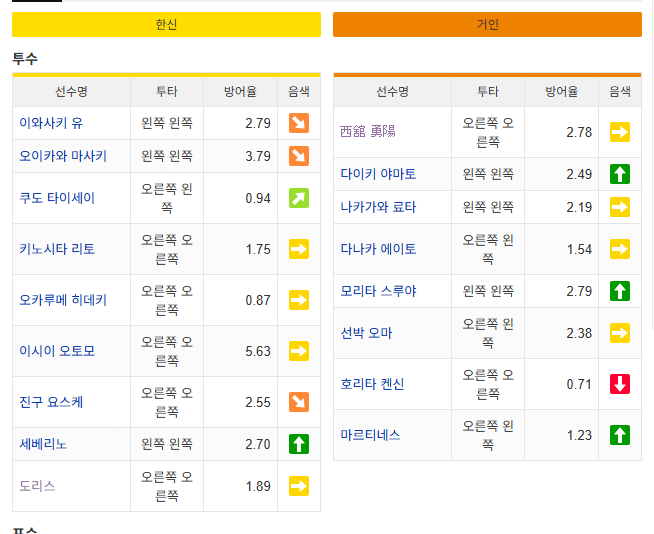Select the yellow 한신 team tab
The image size is (654, 534).
tap(166, 25)
